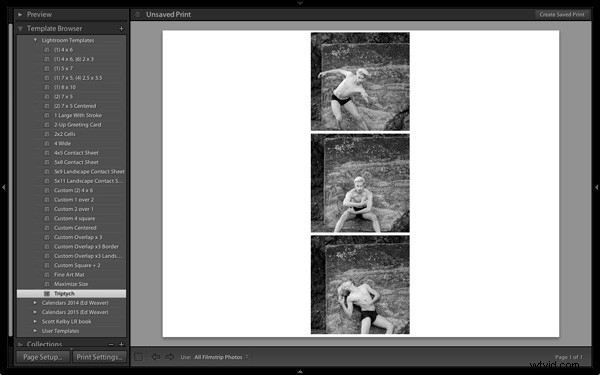Click the Unsaved Print title text
This screenshot has width=600, height=375.
[168, 15]
